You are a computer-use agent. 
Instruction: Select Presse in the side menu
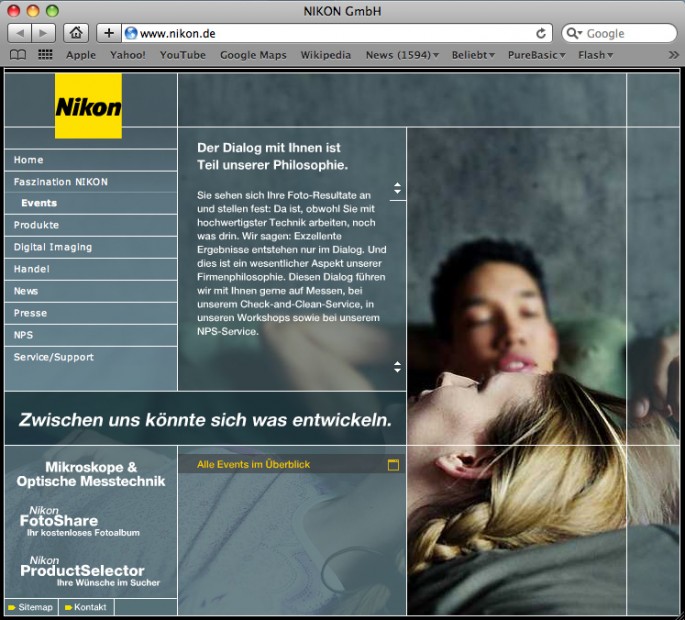pyautogui.click(x=91, y=313)
